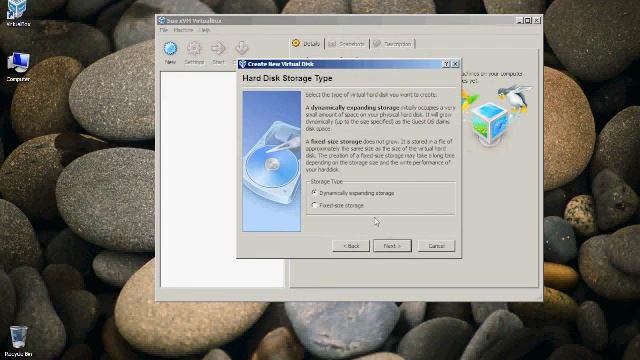Select the Recycle Bin desktop icon

[x=18, y=341]
